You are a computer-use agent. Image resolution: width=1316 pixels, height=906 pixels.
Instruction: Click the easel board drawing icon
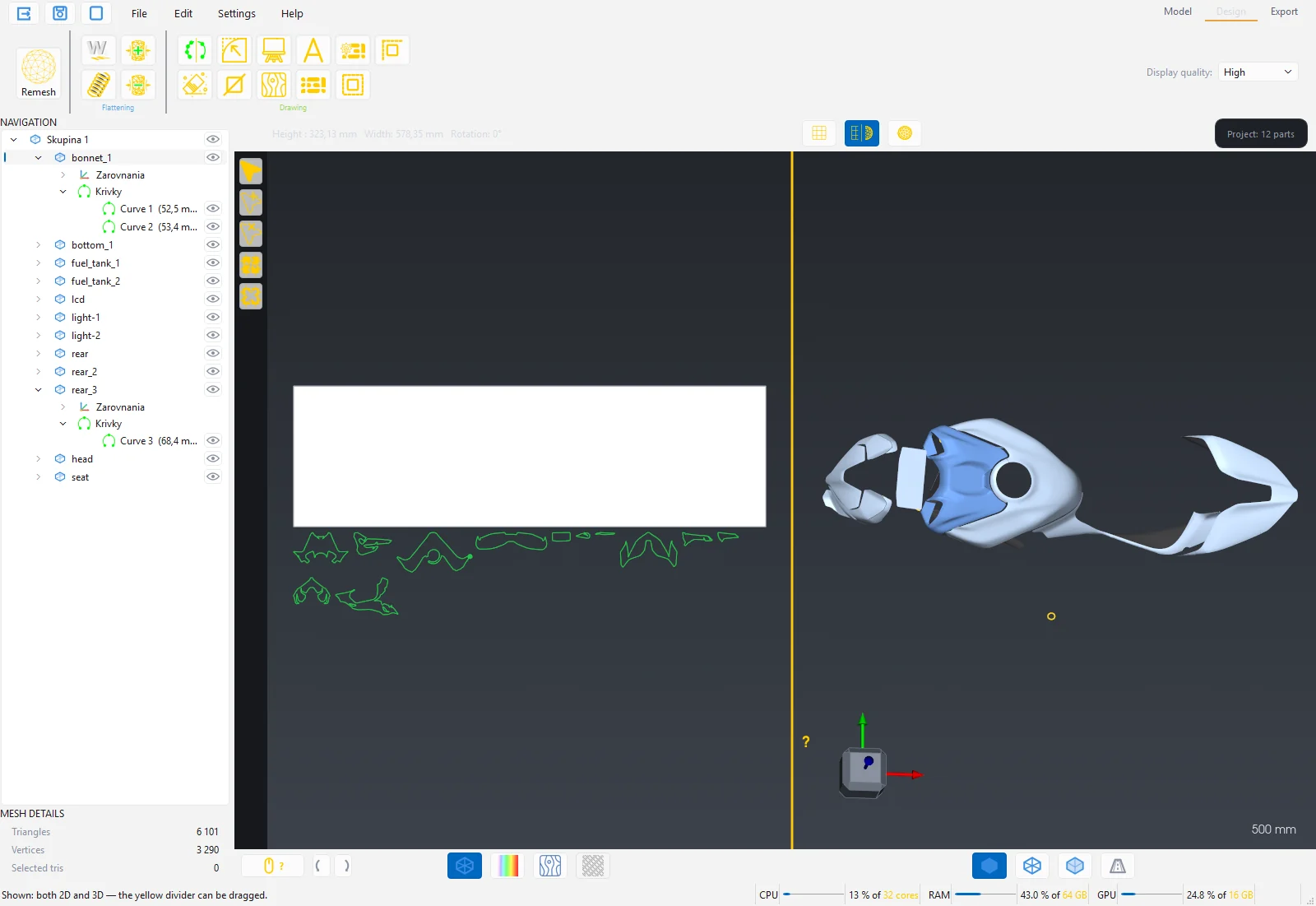(274, 50)
